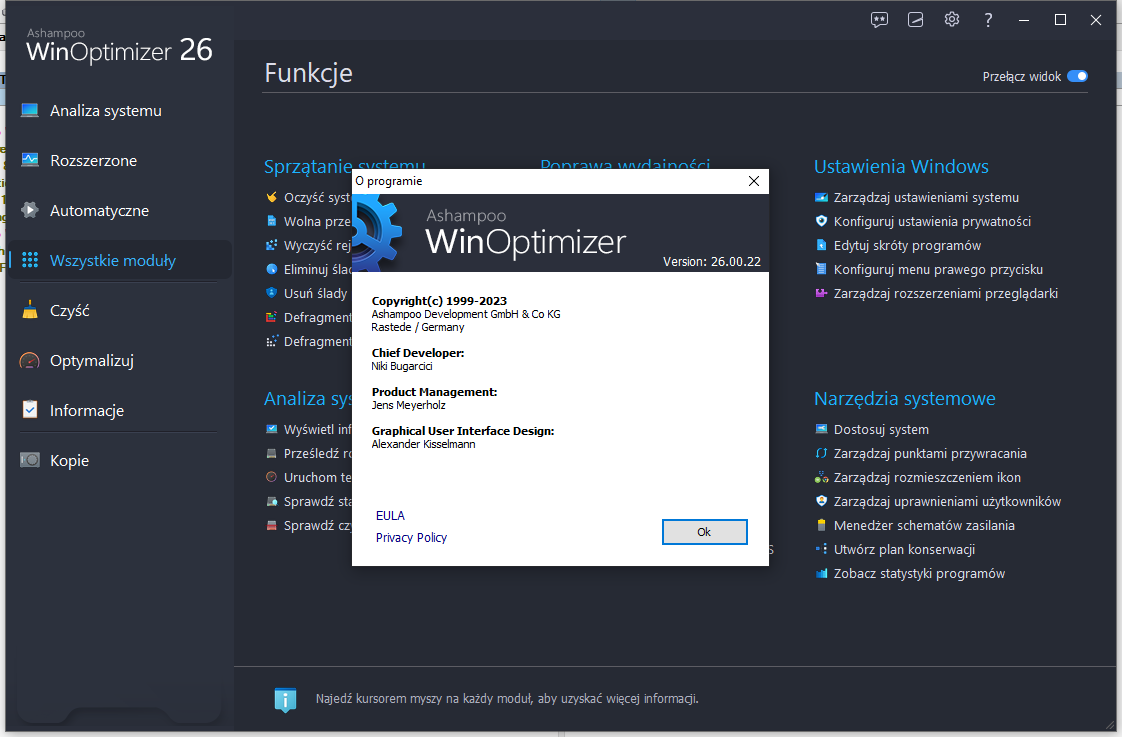Click the Informacje checklist icon

30,410
